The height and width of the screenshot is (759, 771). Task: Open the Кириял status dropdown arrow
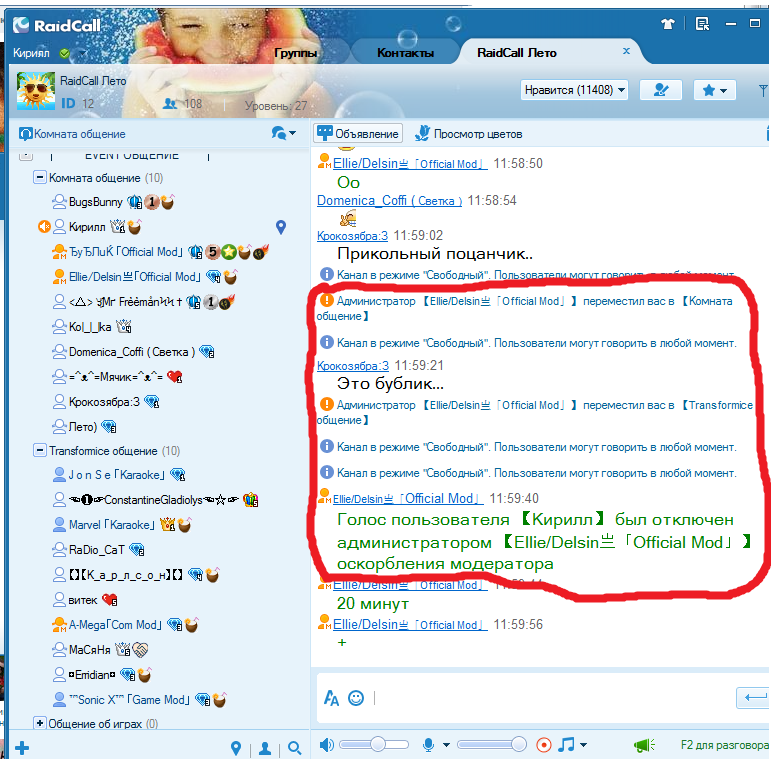(82, 53)
